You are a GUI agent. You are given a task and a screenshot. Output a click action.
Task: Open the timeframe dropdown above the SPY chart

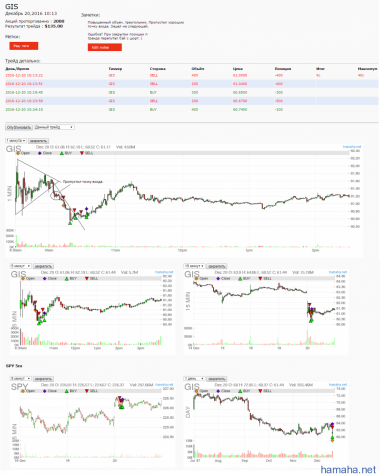pyautogui.click(x=21, y=379)
